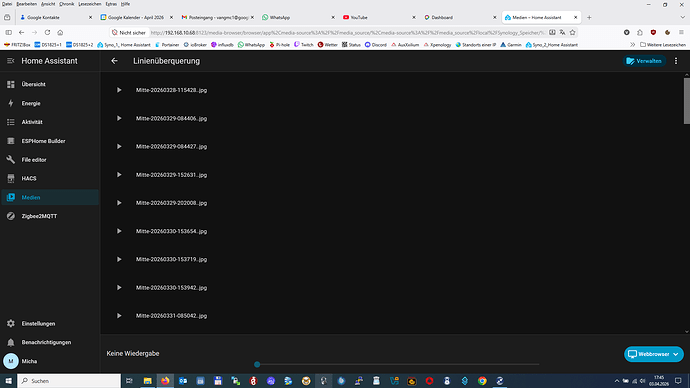List all tabs dropdown arrow
Image resolution: width=690 pixels, height=388 pixels.
pos(683,18)
